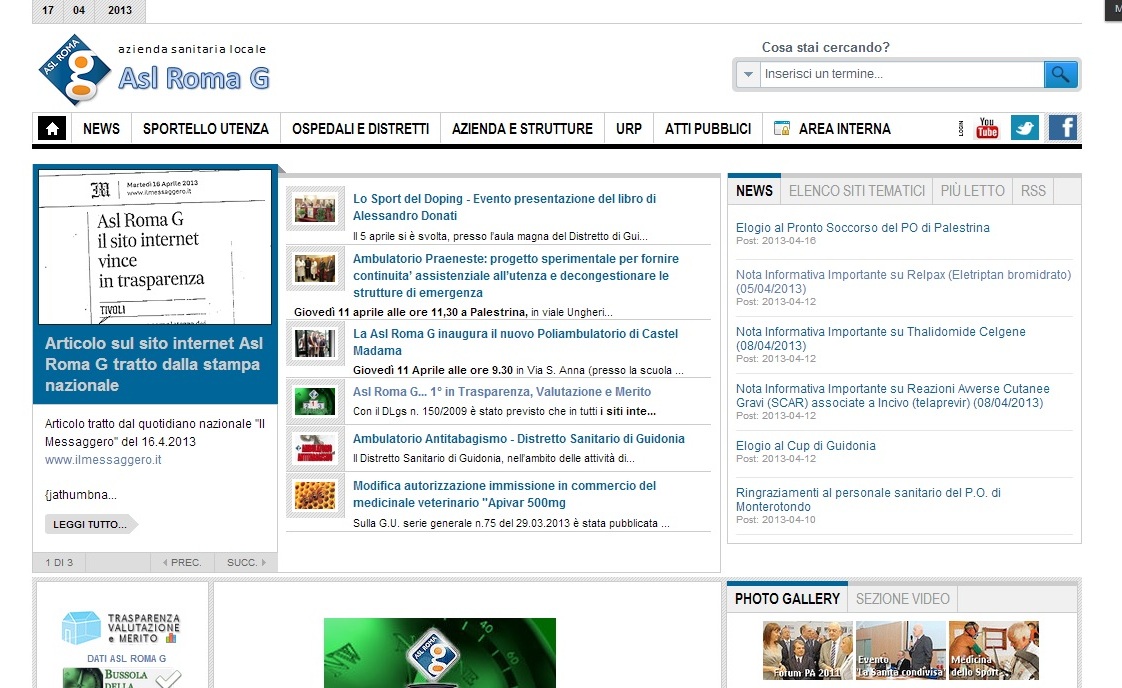Open the Forum PA 2011 gallery thumbnail

click(x=807, y=650)
